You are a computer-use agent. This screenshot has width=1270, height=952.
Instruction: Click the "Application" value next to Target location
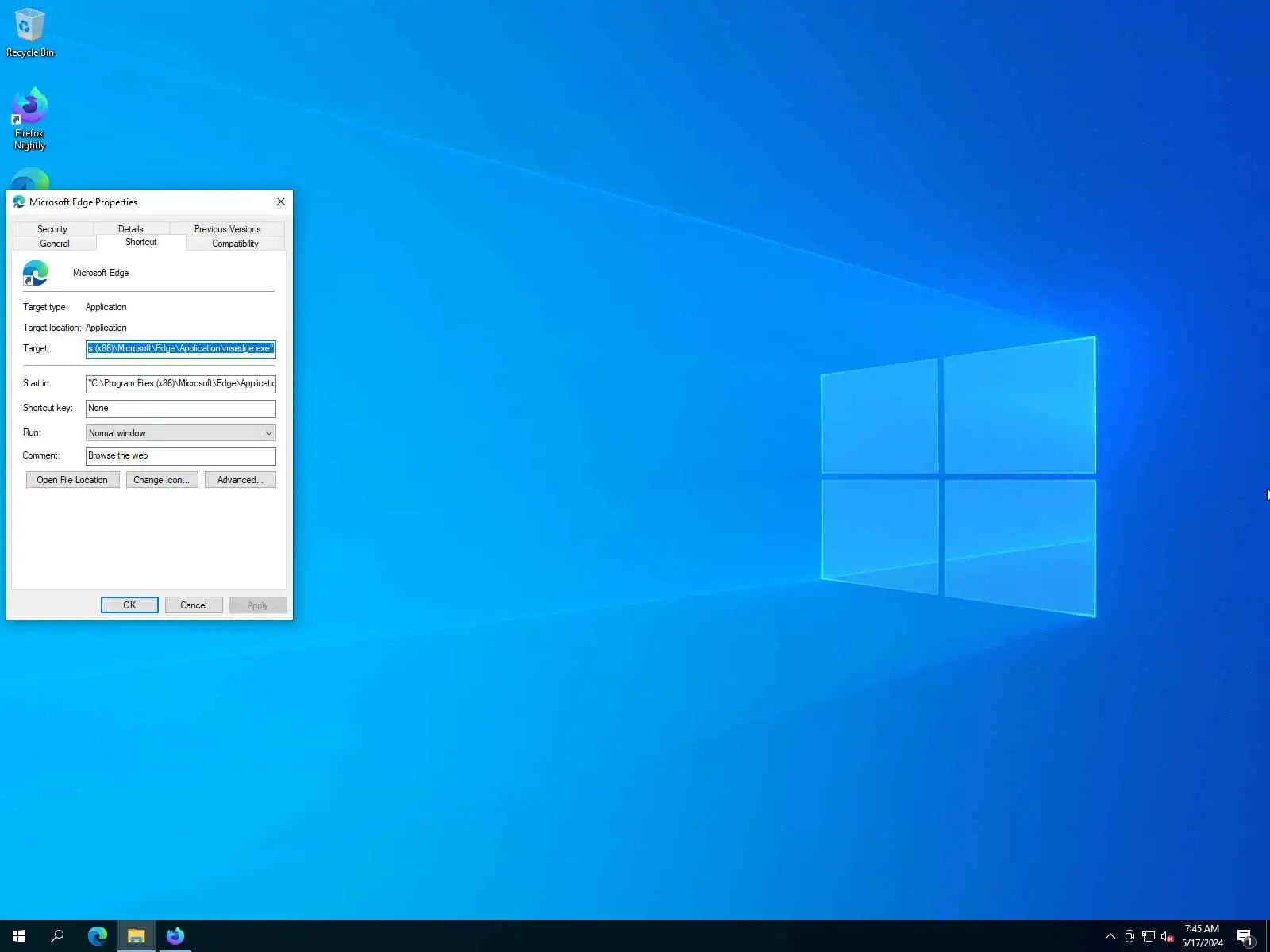(106, 328)
